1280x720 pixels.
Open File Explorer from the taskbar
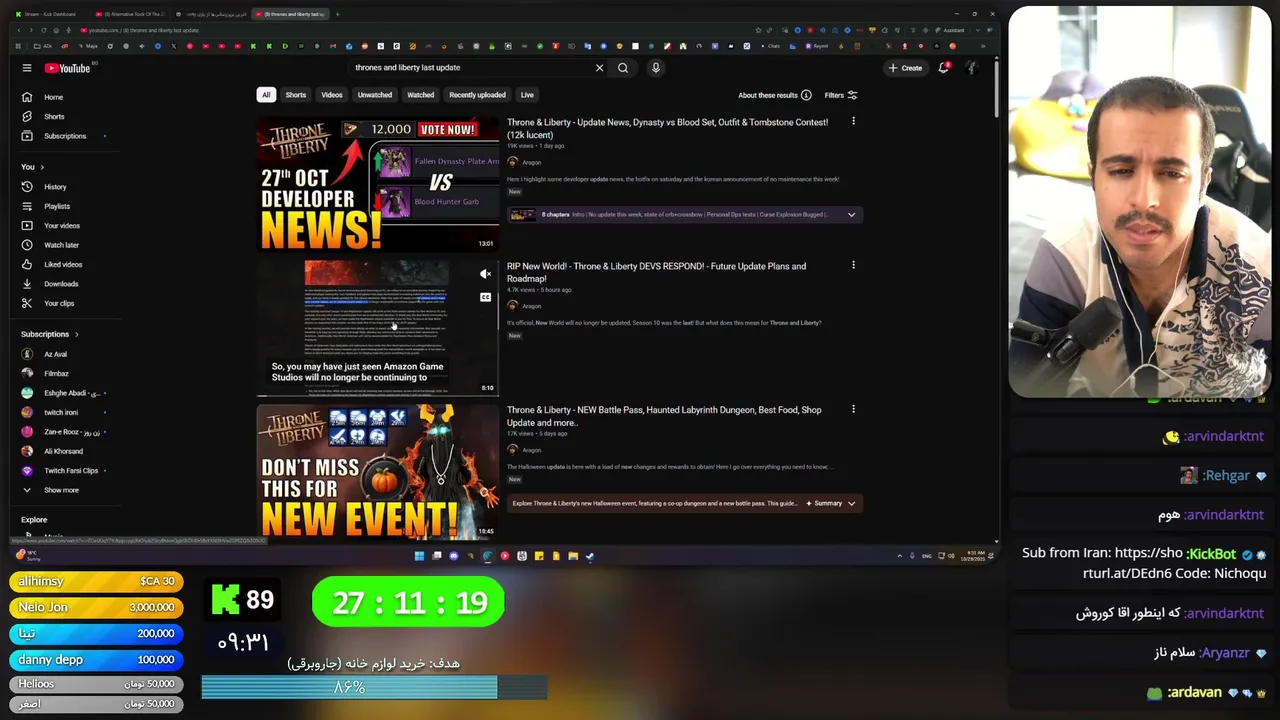573,556
